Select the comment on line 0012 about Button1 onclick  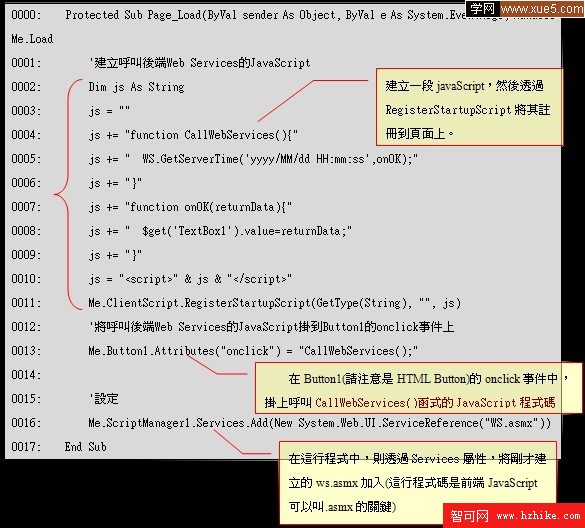point(272,327)
